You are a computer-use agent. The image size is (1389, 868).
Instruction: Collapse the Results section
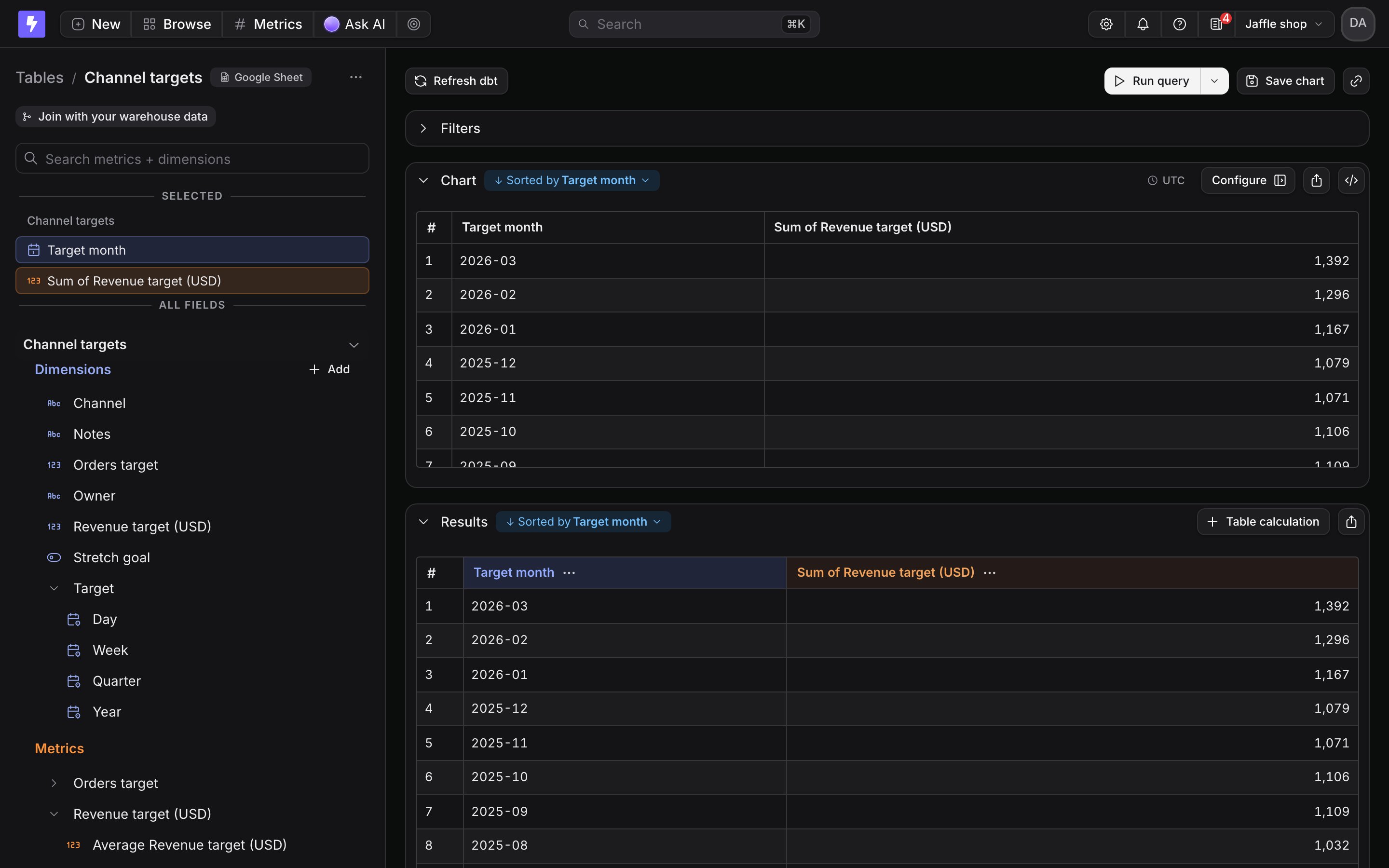(423, 522)
